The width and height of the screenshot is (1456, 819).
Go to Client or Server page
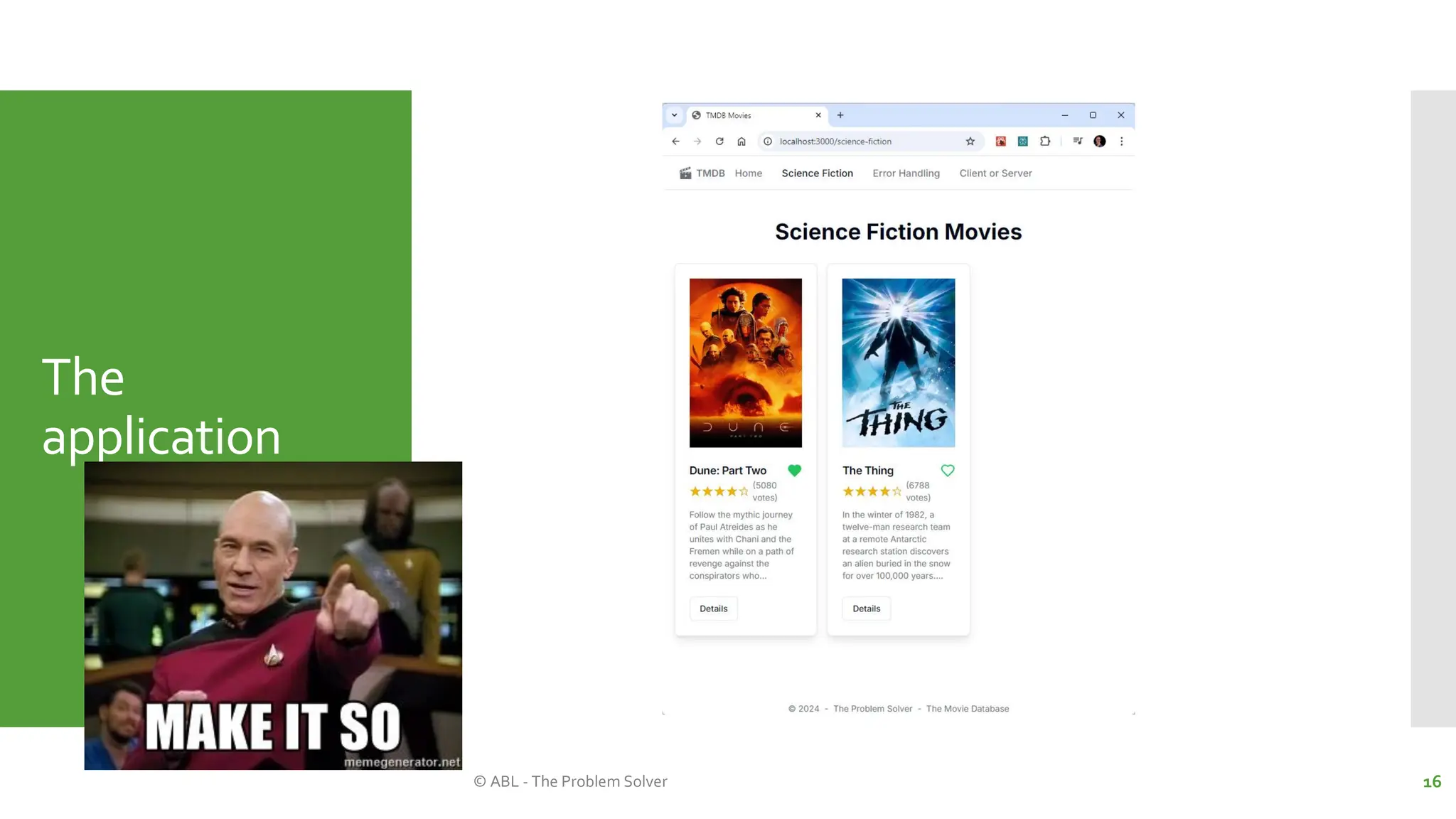(x=995, y=173)
